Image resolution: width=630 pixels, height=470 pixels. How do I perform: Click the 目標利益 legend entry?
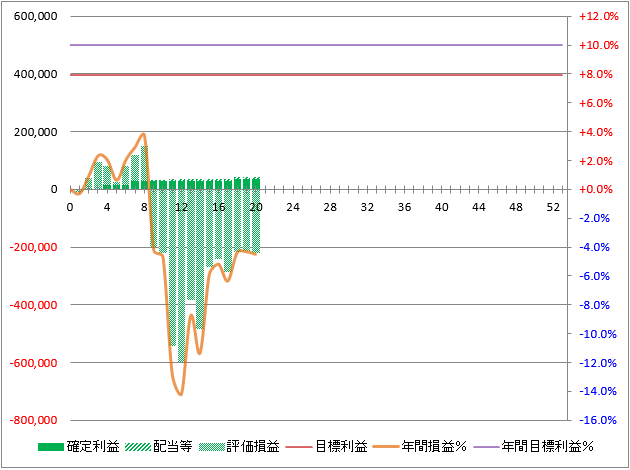(326, 446)
